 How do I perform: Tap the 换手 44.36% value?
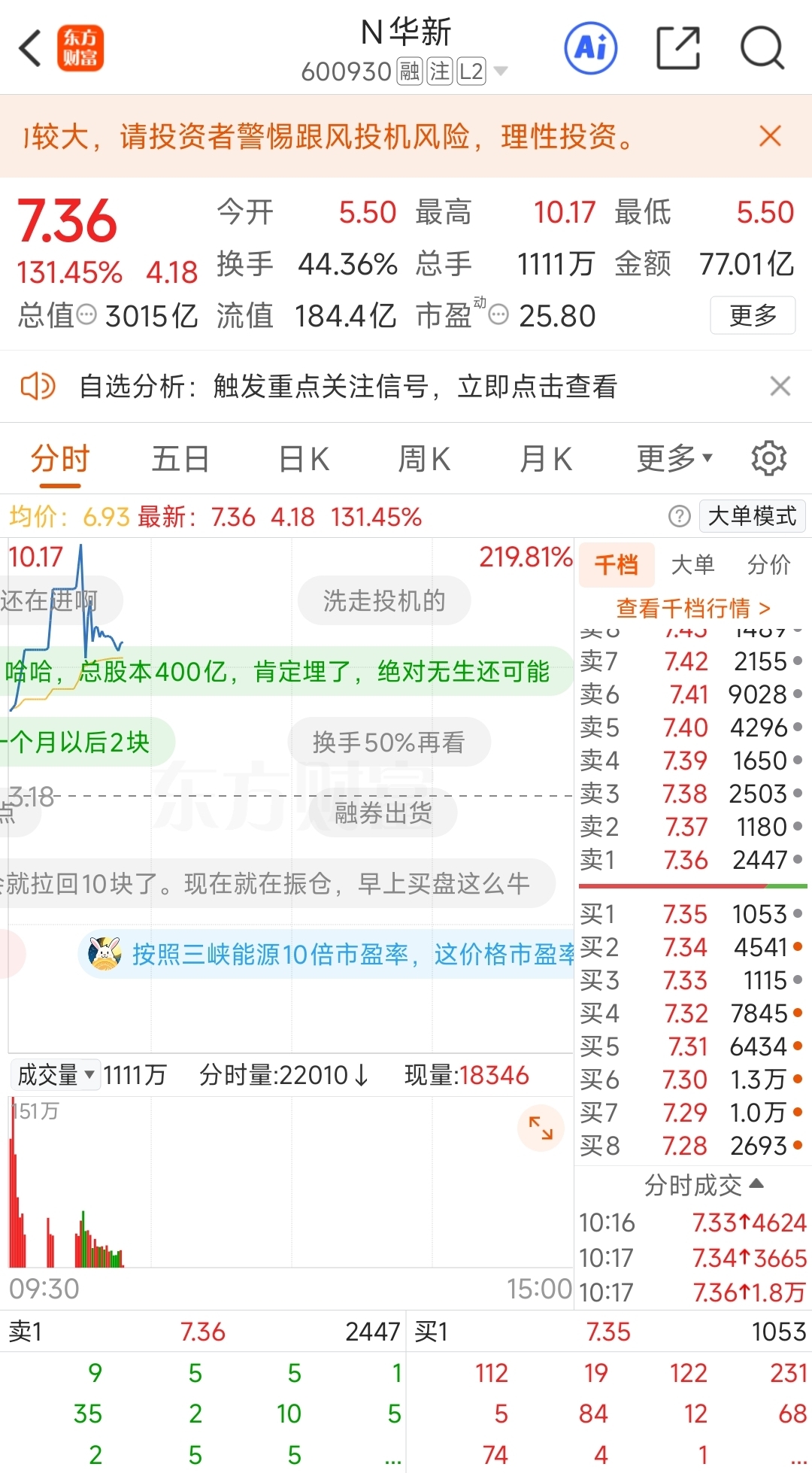tap(347, 264)
